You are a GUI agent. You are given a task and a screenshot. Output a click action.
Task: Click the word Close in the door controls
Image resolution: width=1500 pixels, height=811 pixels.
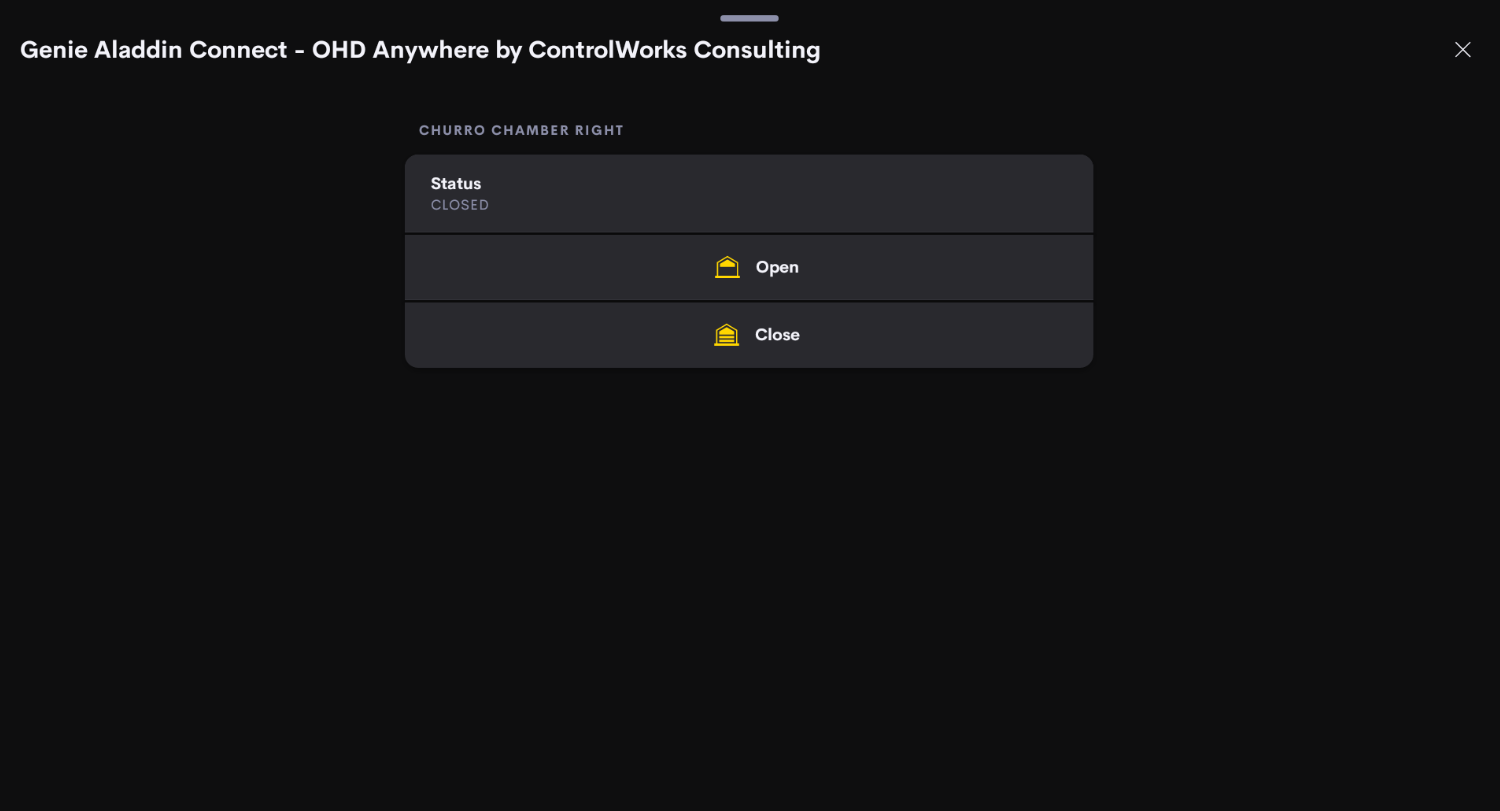[777, 335]
